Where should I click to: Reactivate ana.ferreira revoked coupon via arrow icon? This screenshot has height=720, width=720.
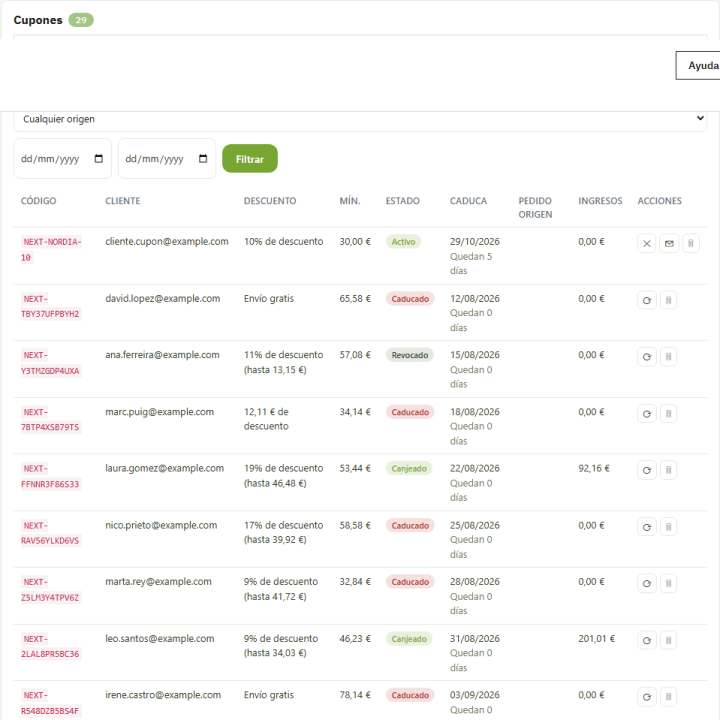(647, 357)
